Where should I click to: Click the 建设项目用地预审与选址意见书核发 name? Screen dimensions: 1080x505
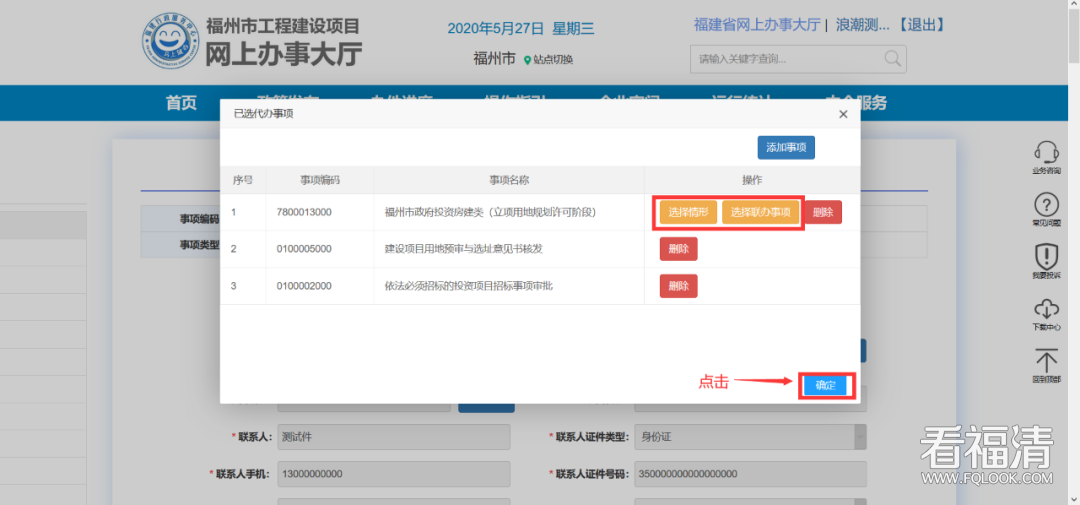(464, 249)
